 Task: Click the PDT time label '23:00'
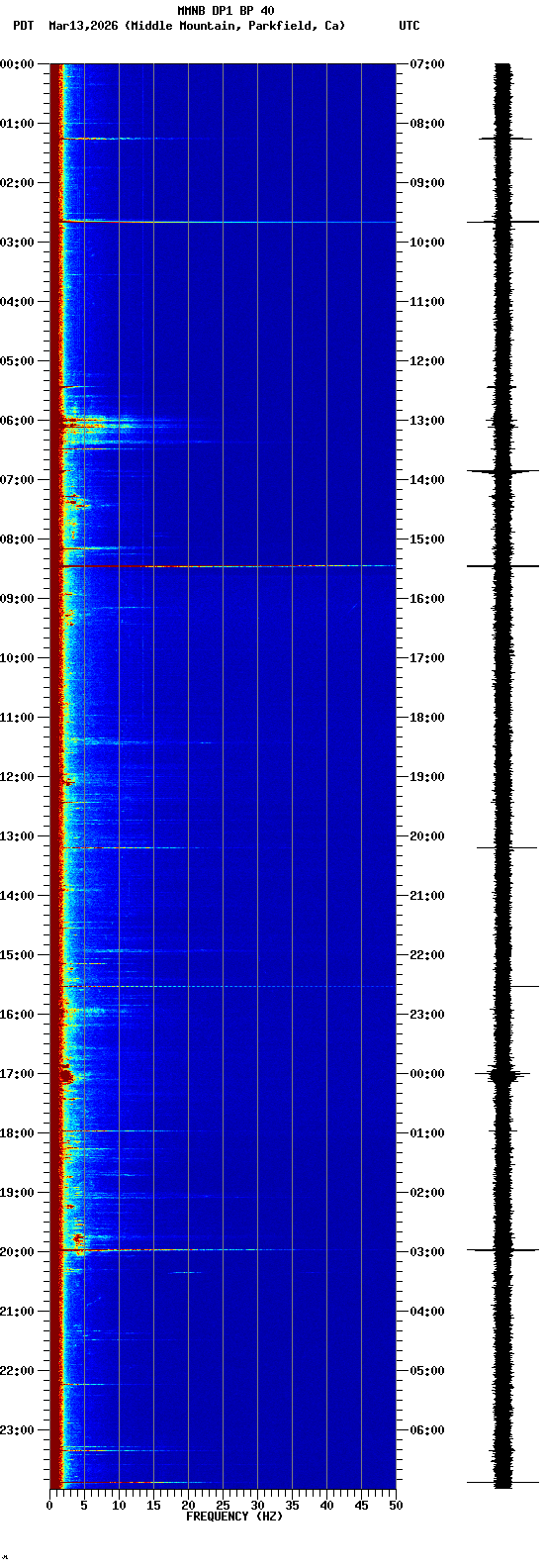pyautogui.click(x=17, y=1430)
